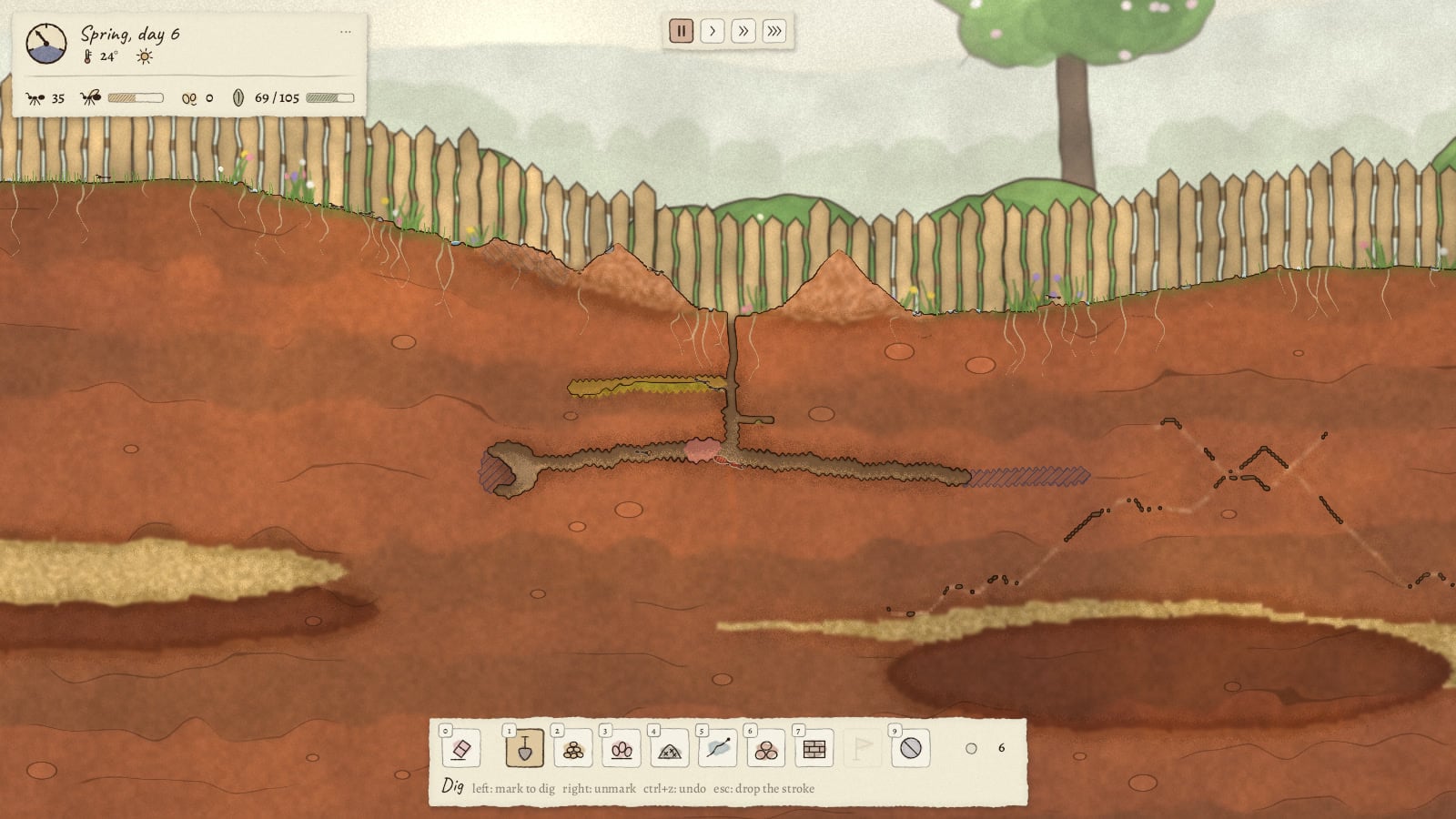Select the path drawing tool

tap(718, 749)
